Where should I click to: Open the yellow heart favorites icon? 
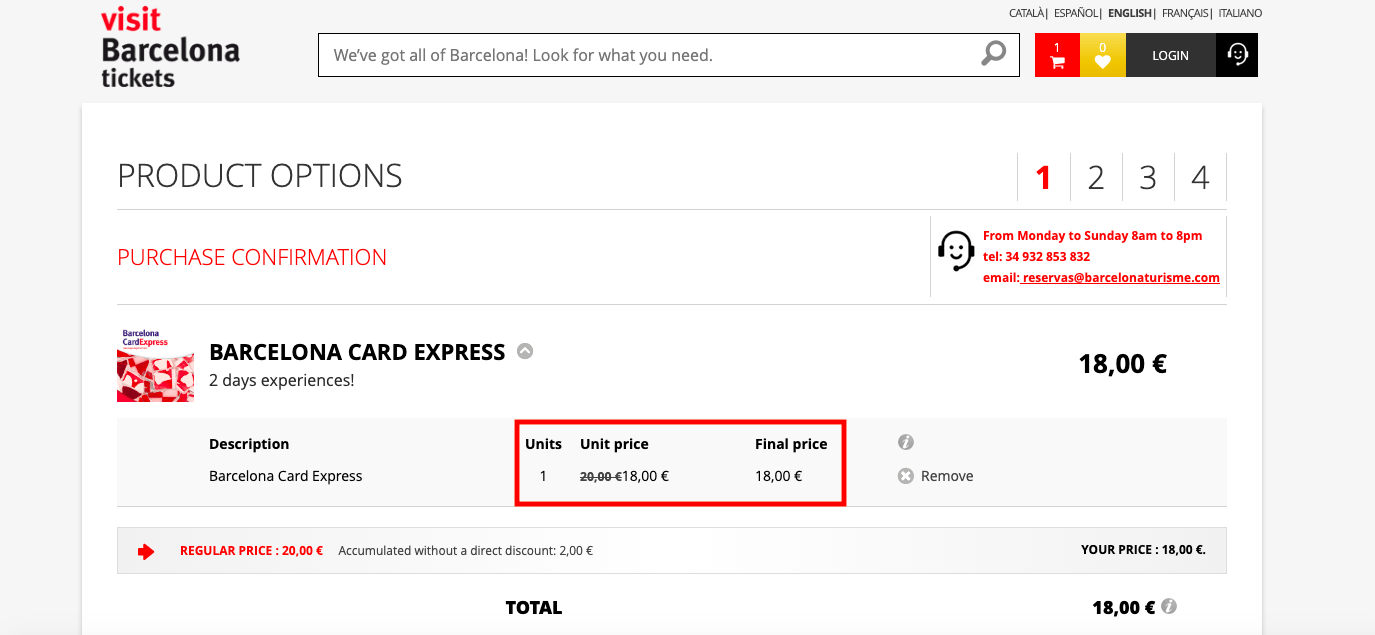[1103, 55]
